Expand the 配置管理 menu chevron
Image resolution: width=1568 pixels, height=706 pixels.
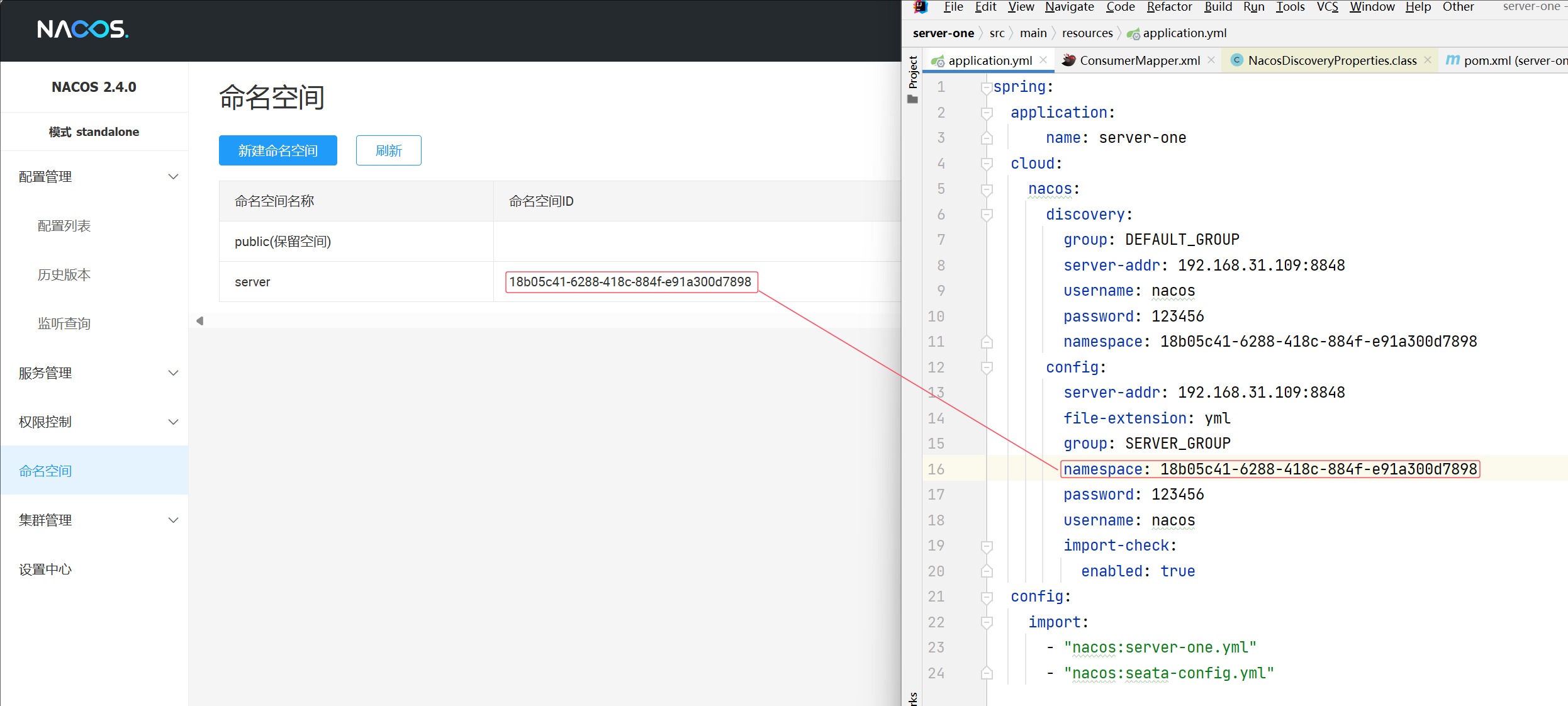coord(173,177)
